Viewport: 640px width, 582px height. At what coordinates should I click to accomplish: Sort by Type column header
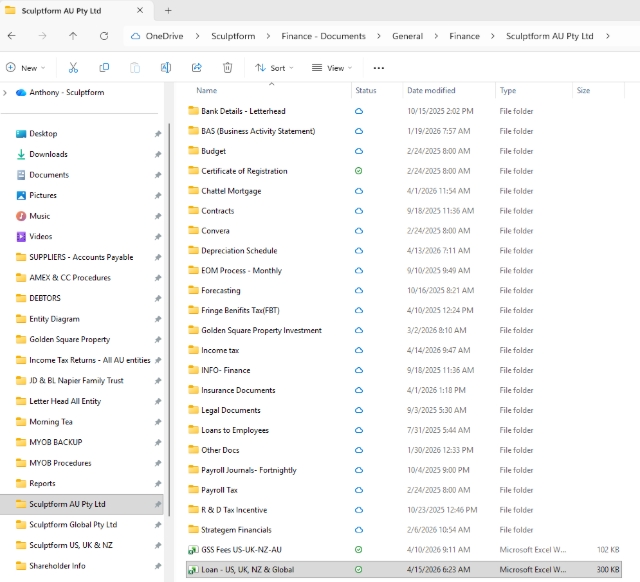(508, 90)
